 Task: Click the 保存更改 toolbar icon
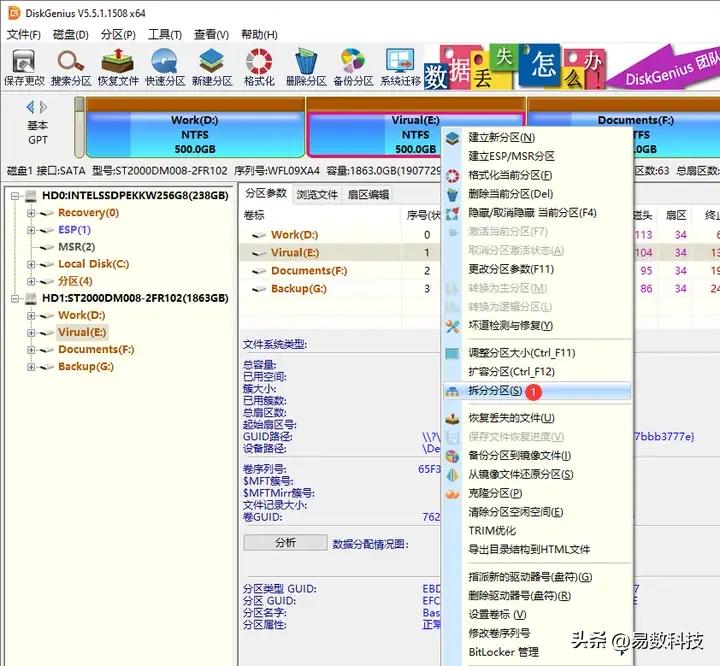pos(24,61)
